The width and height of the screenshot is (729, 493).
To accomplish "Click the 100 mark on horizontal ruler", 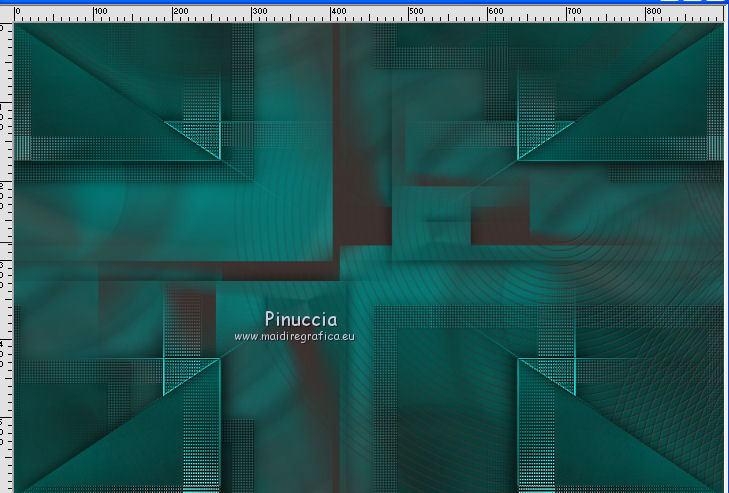I will point(100,11).
